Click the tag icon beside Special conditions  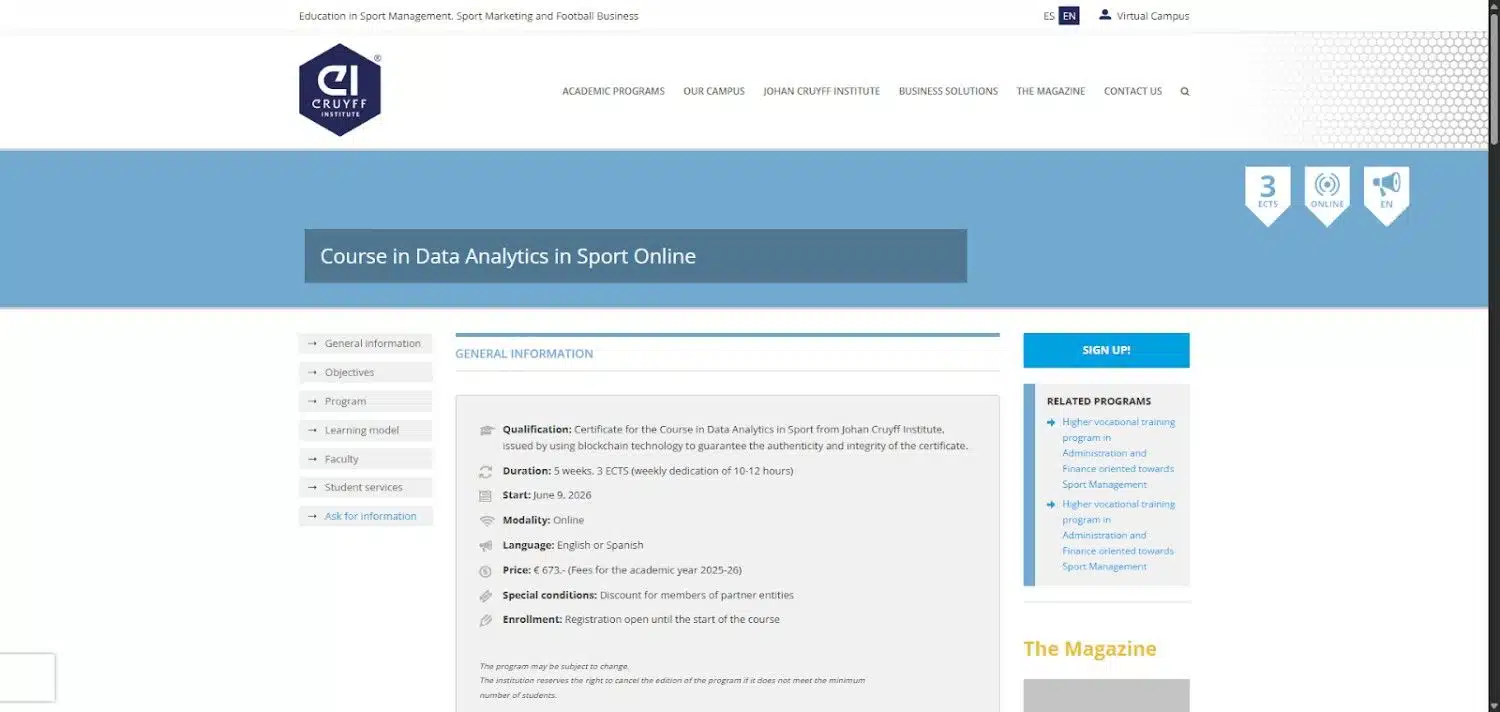click(486, 595)
